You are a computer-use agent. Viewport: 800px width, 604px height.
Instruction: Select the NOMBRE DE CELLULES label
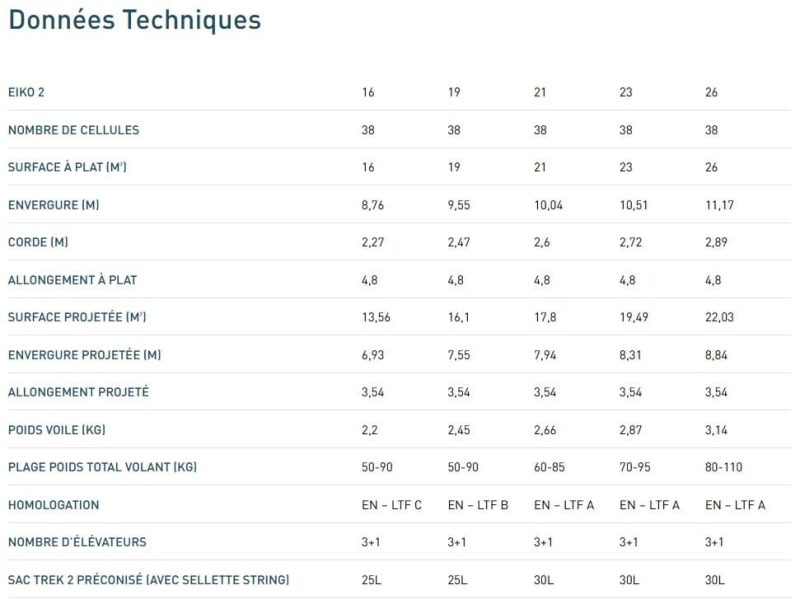click(x=73, y=130)
